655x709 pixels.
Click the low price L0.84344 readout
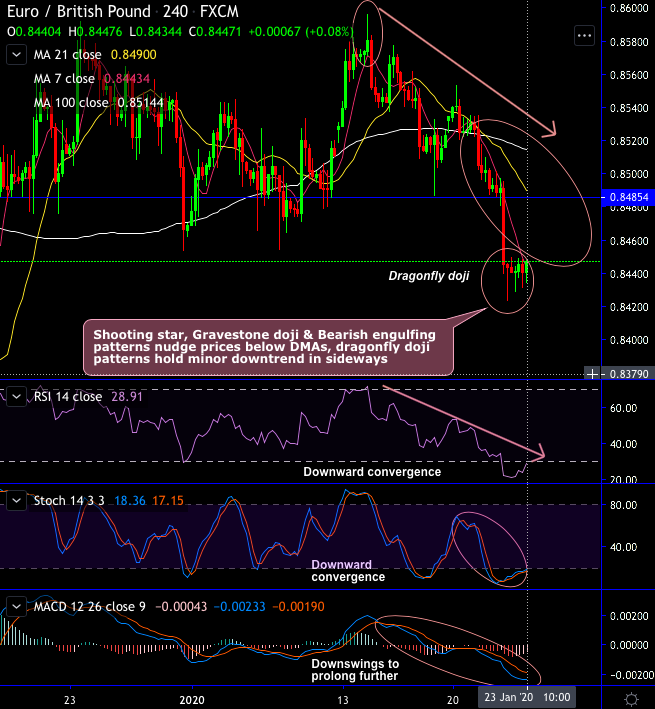click(155, 32)
